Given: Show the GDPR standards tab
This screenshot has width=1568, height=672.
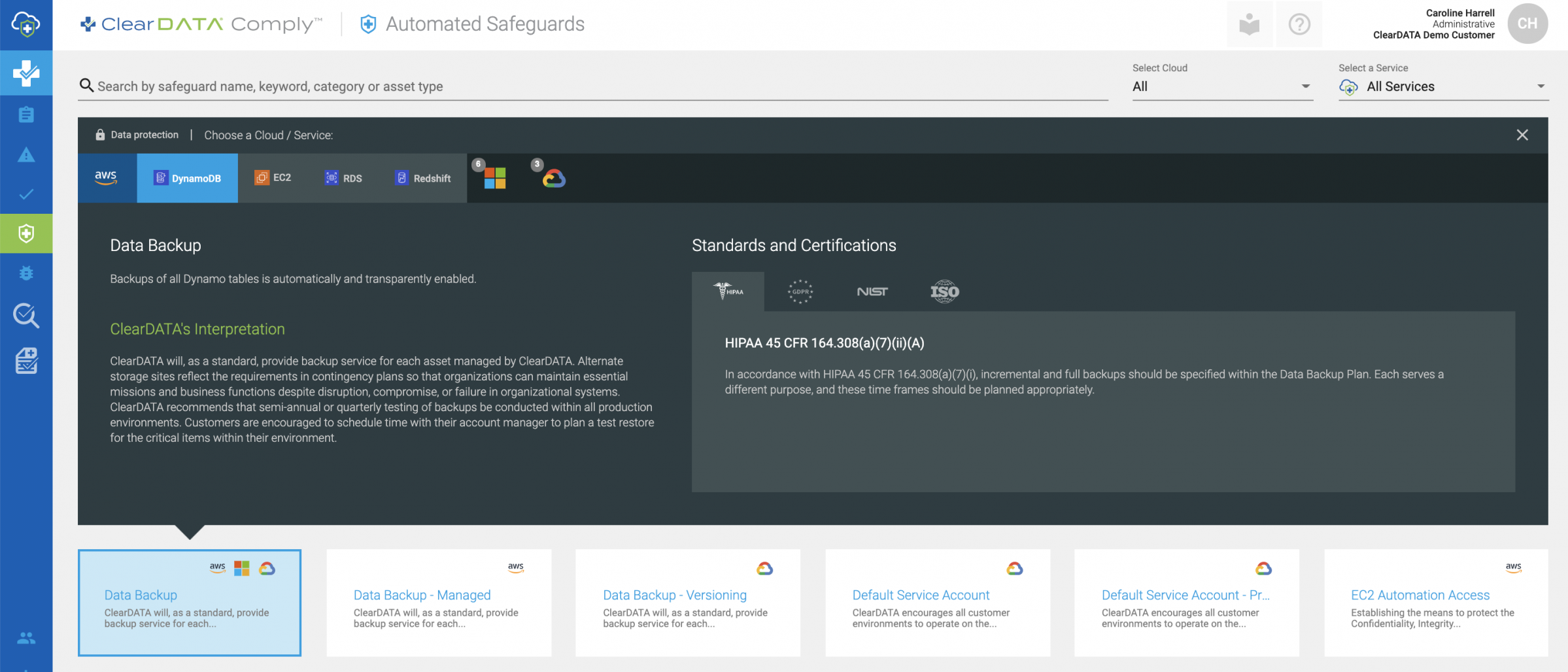Looking at the screenshot, I should click(x=800, y=292).
